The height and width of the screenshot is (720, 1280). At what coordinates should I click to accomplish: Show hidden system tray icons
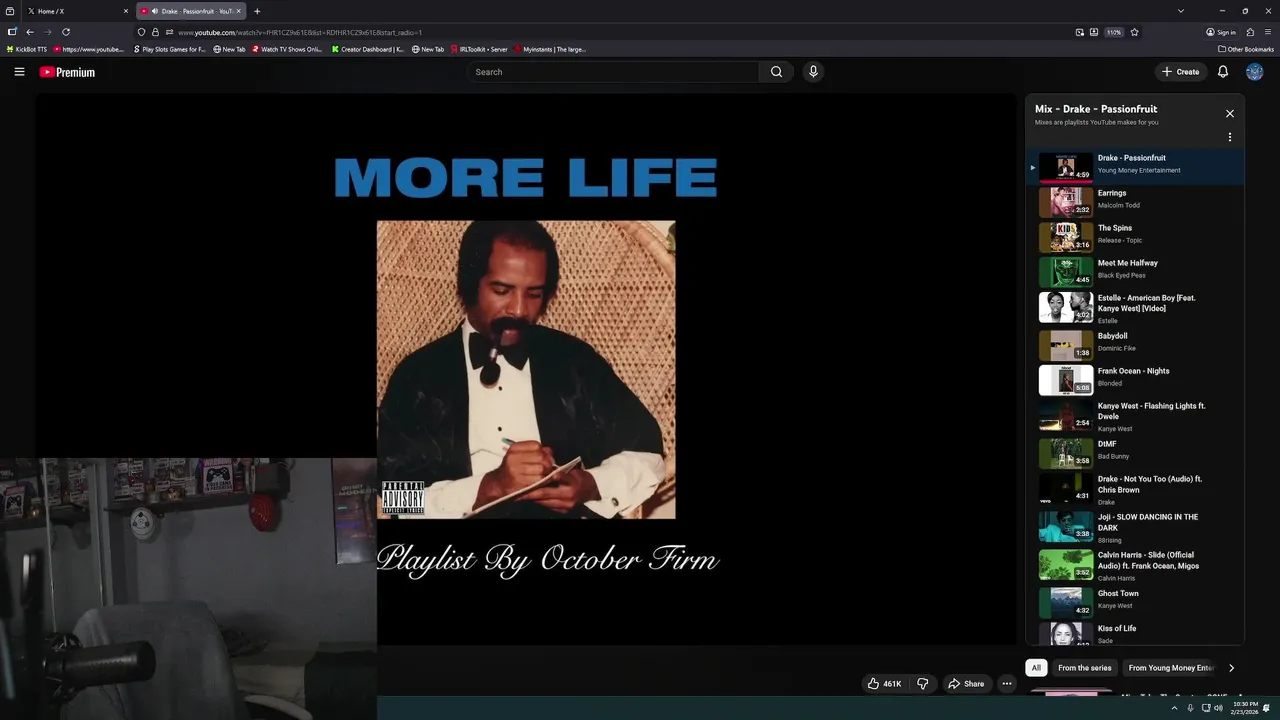click(1174, 708)
